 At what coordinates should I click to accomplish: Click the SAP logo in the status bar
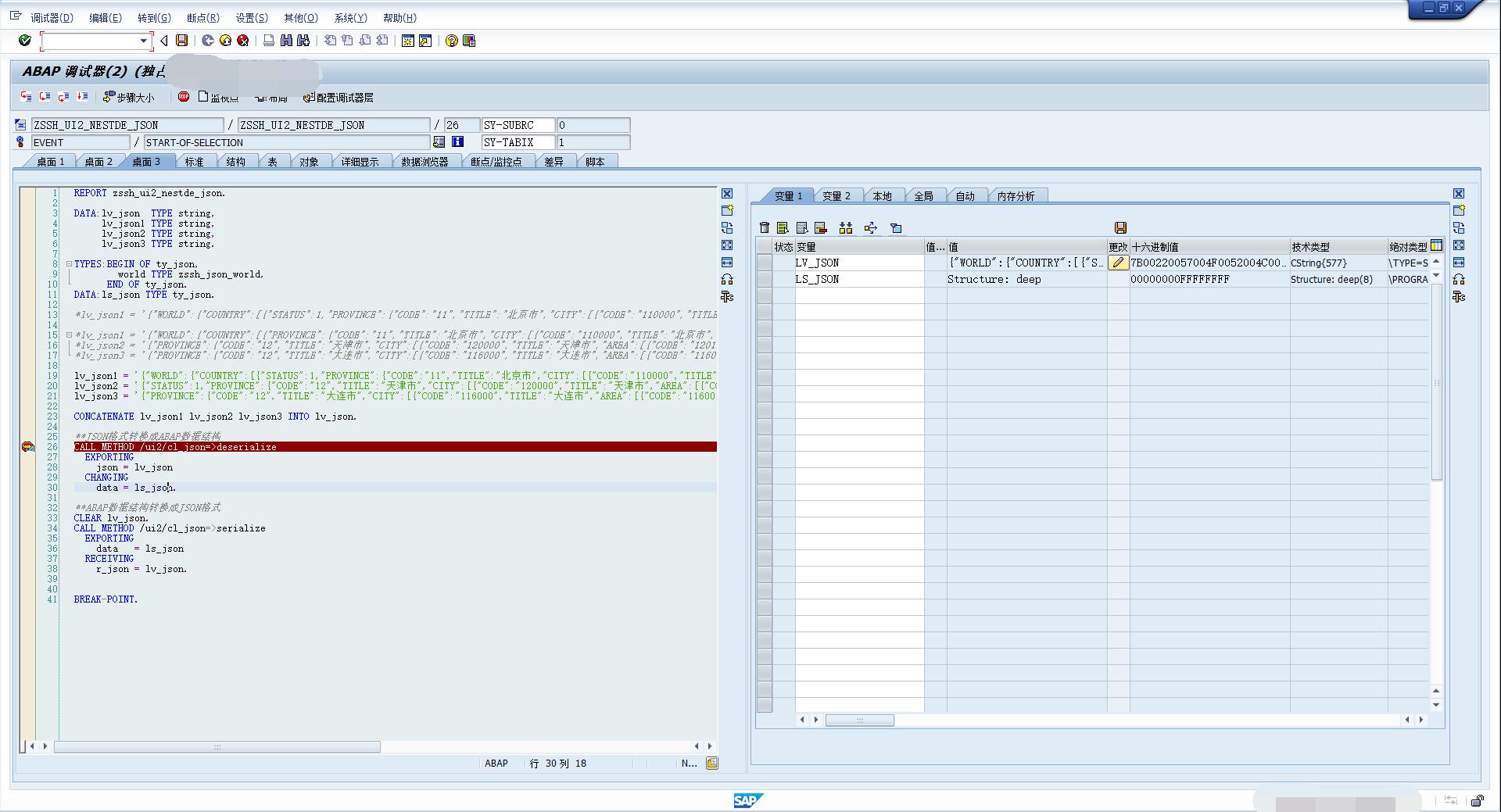[747, 800]
